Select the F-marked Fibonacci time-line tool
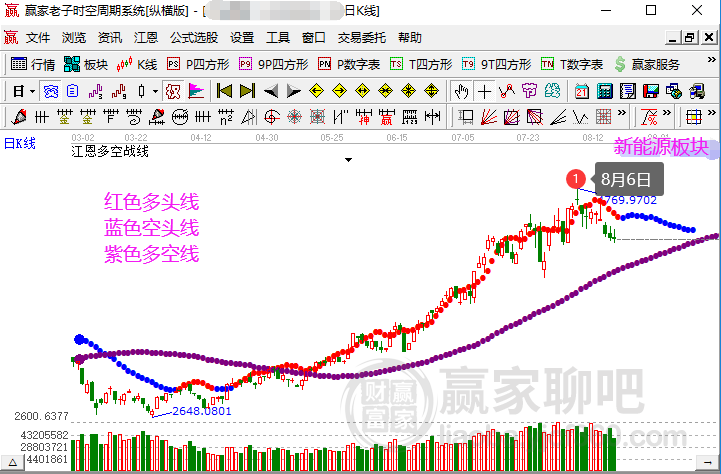This screenshot has height=474, width=721. point(110,117)
